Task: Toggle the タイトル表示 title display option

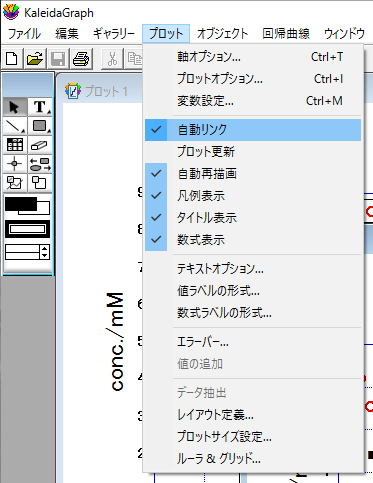Action: [x=253, y=218]
